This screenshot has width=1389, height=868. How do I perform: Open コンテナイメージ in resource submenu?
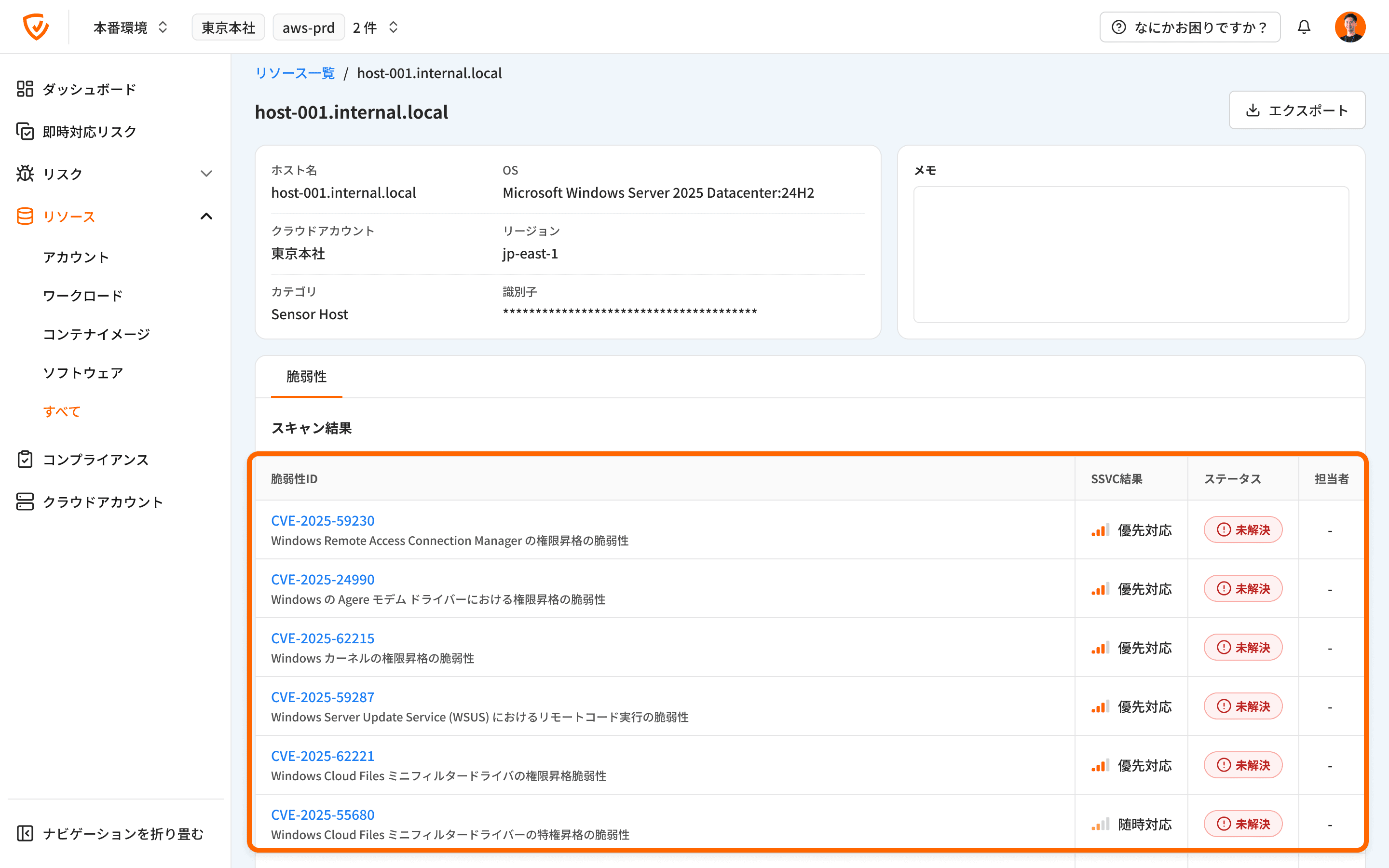point(96,334)
